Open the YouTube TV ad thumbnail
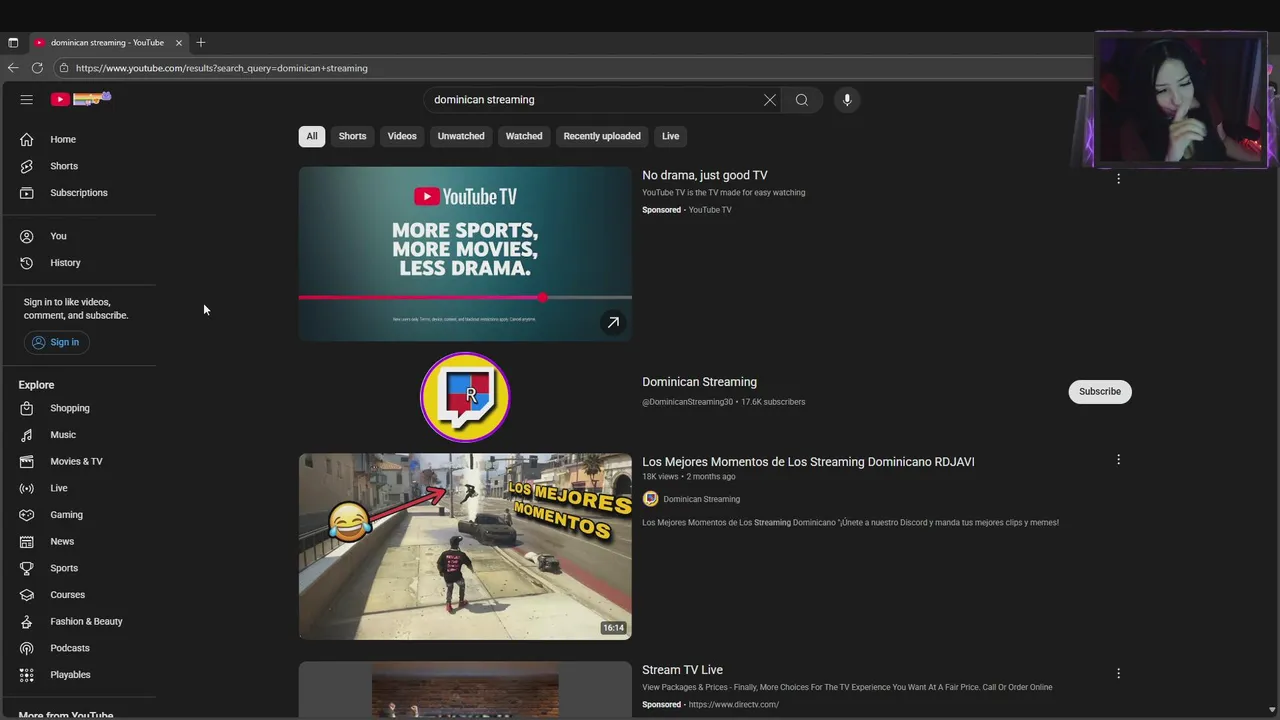The image size is (1280, 720). click(465, 254)
